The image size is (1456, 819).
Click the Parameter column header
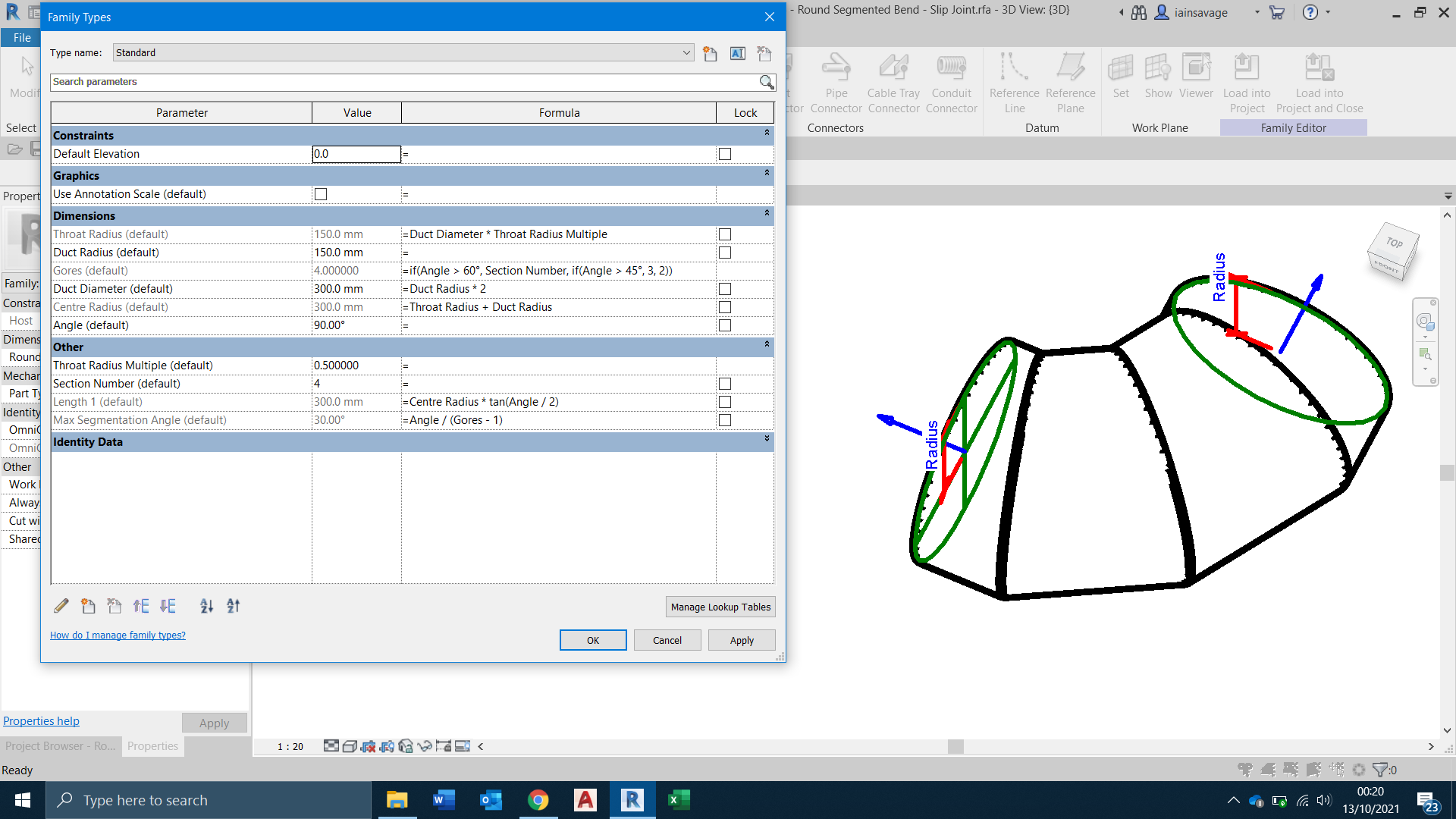pyautogui.click(x=182, y=112)
